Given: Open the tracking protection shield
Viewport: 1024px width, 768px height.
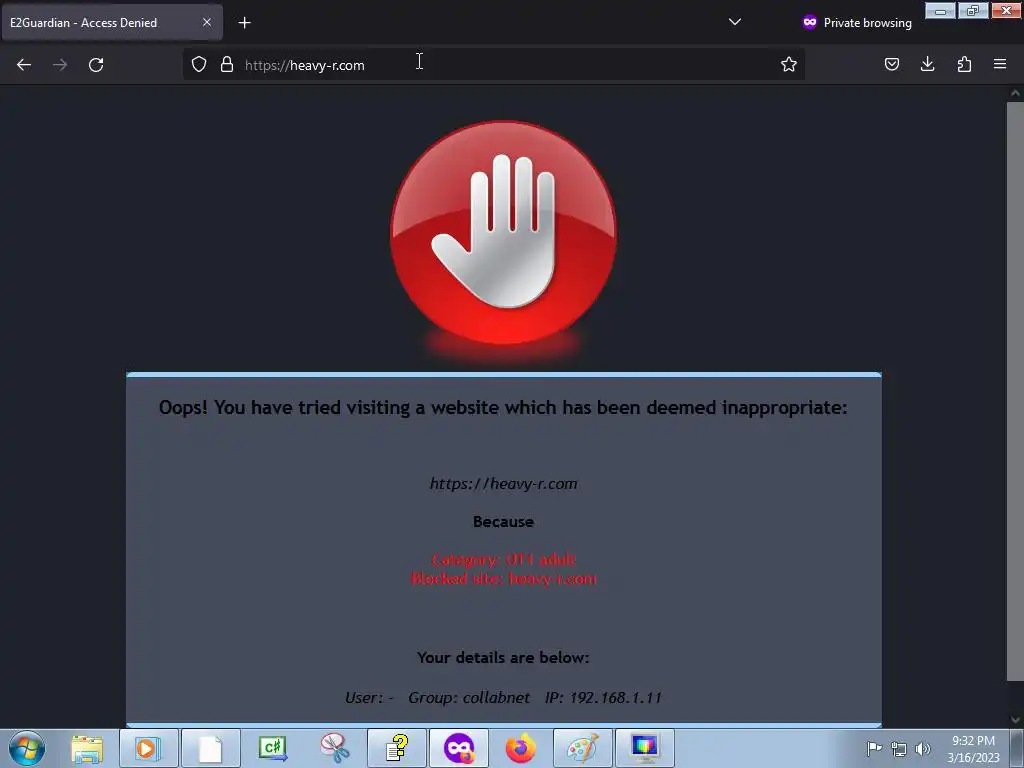Looking at the screenshot, I should (x=199, y=65).
